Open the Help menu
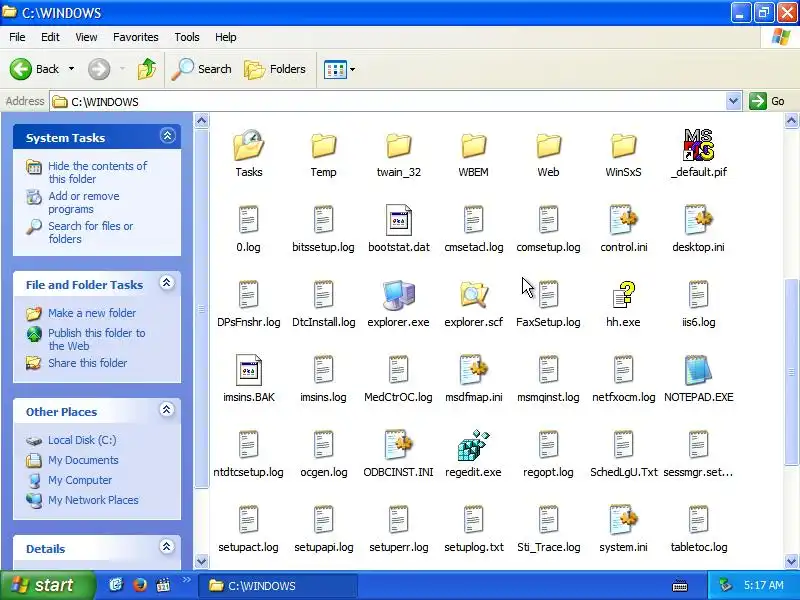800x600 pixels. click(x=226, y=37)
